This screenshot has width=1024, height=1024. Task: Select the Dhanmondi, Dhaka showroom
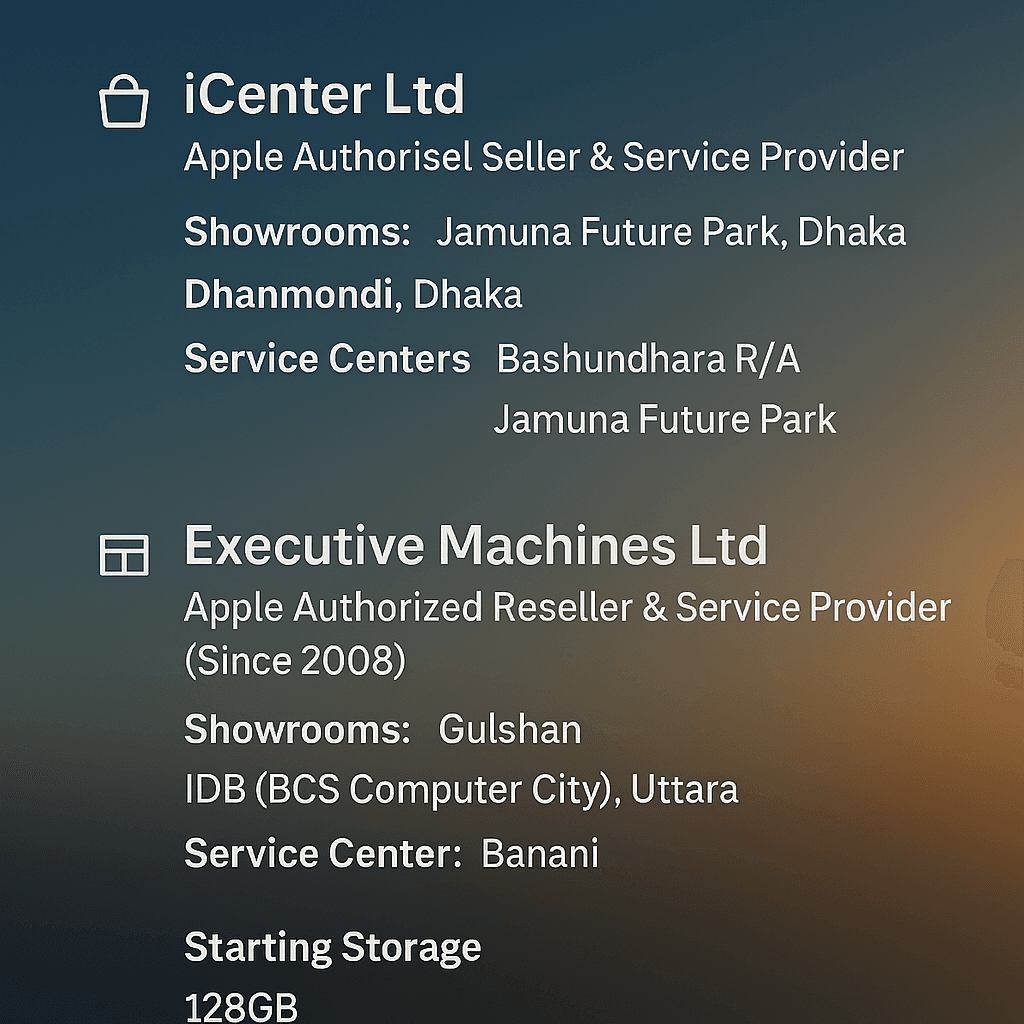[353, 295]
